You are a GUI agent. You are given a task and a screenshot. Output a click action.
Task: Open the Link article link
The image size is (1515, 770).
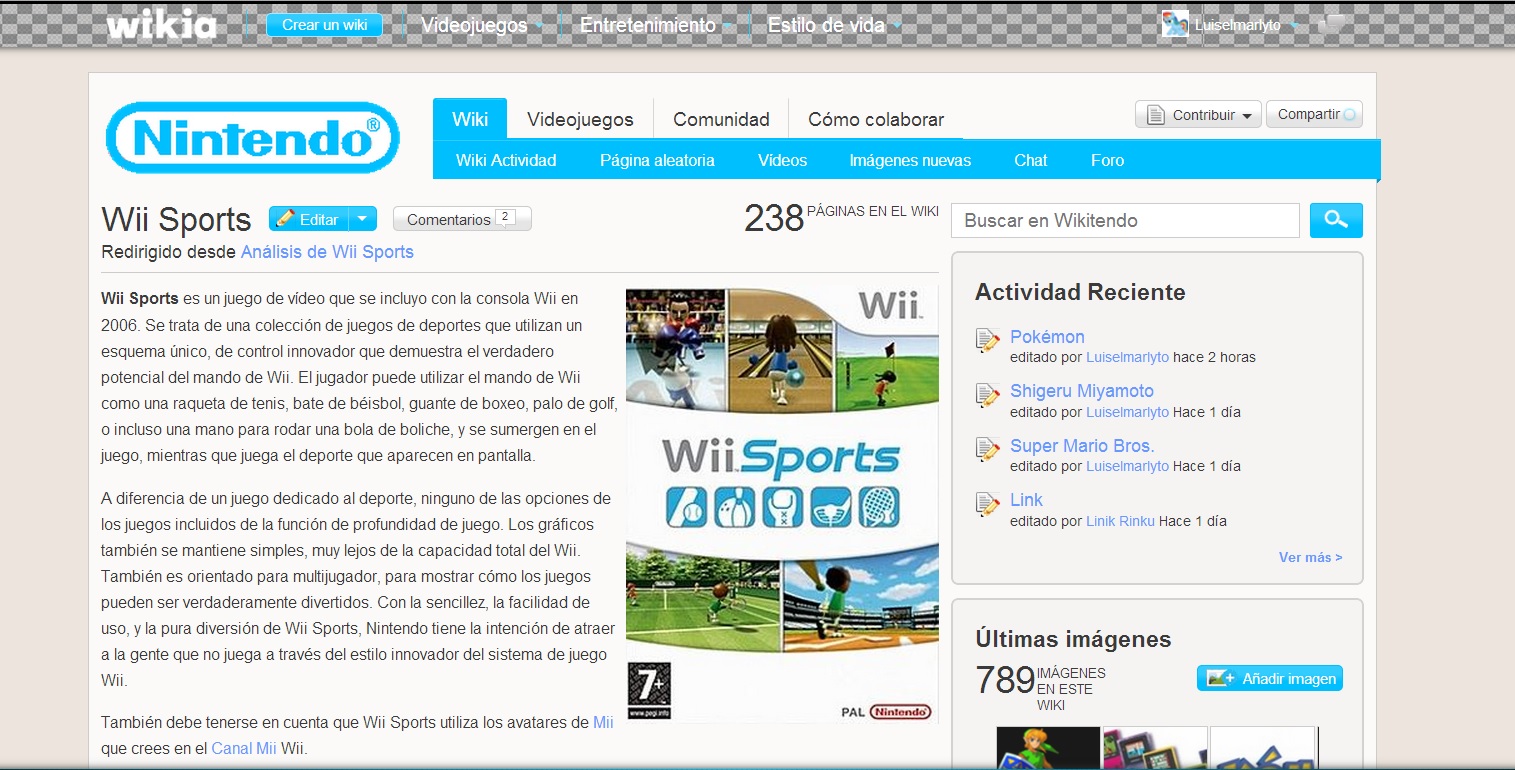tap(1026, 500)
